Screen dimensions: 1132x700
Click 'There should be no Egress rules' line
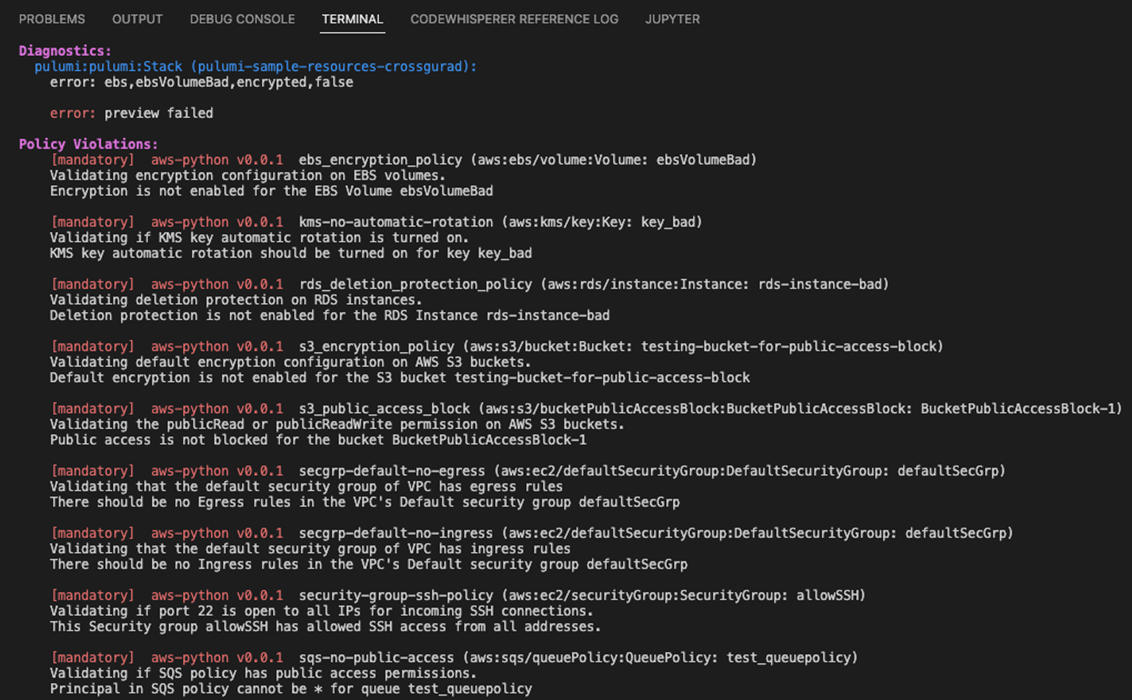(365, 502)
